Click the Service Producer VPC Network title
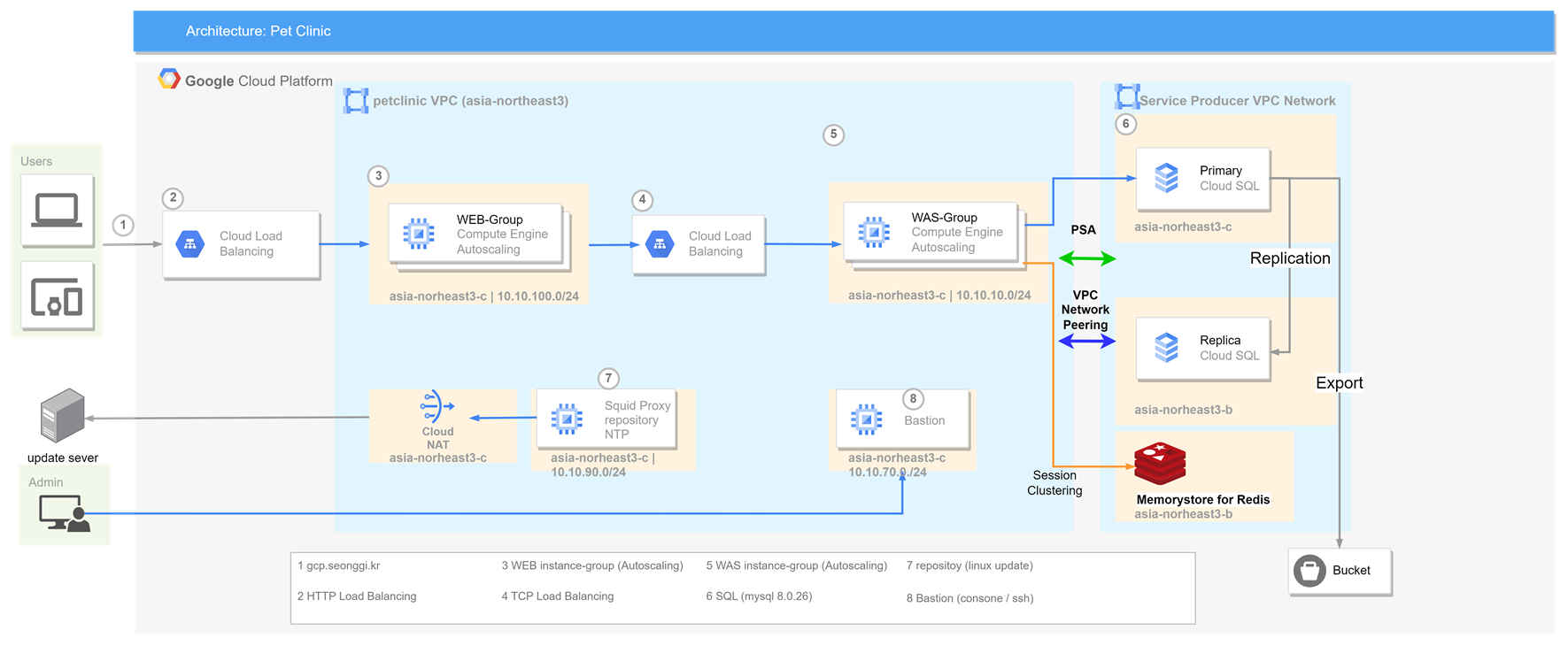 (x=1238, y=101)
